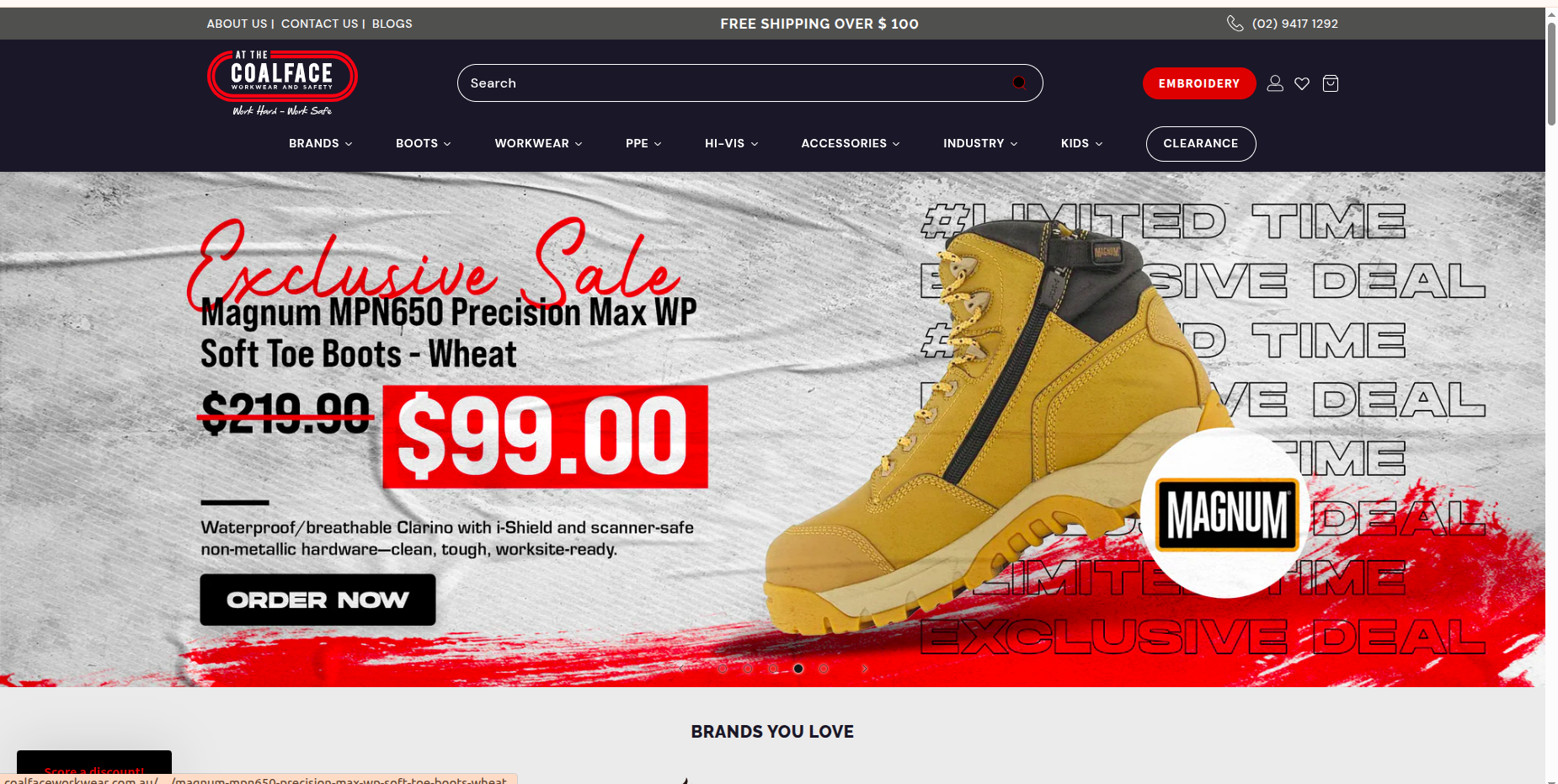This screenshot has width=1558, height=784.
Task: Open the Workwear menu item
Action: [539, 143]
